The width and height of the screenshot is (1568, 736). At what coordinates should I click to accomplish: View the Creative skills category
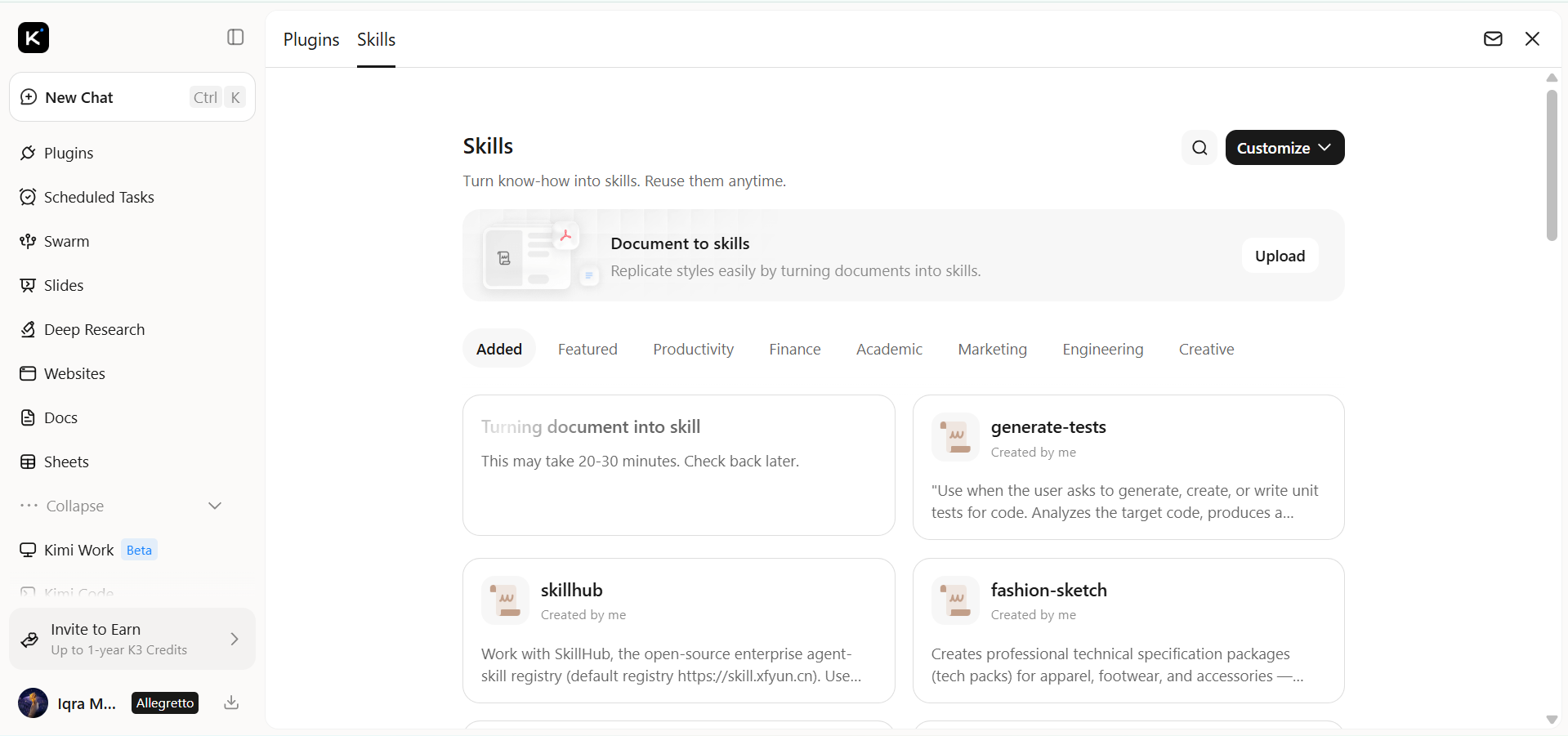(x=1206, y=349)
